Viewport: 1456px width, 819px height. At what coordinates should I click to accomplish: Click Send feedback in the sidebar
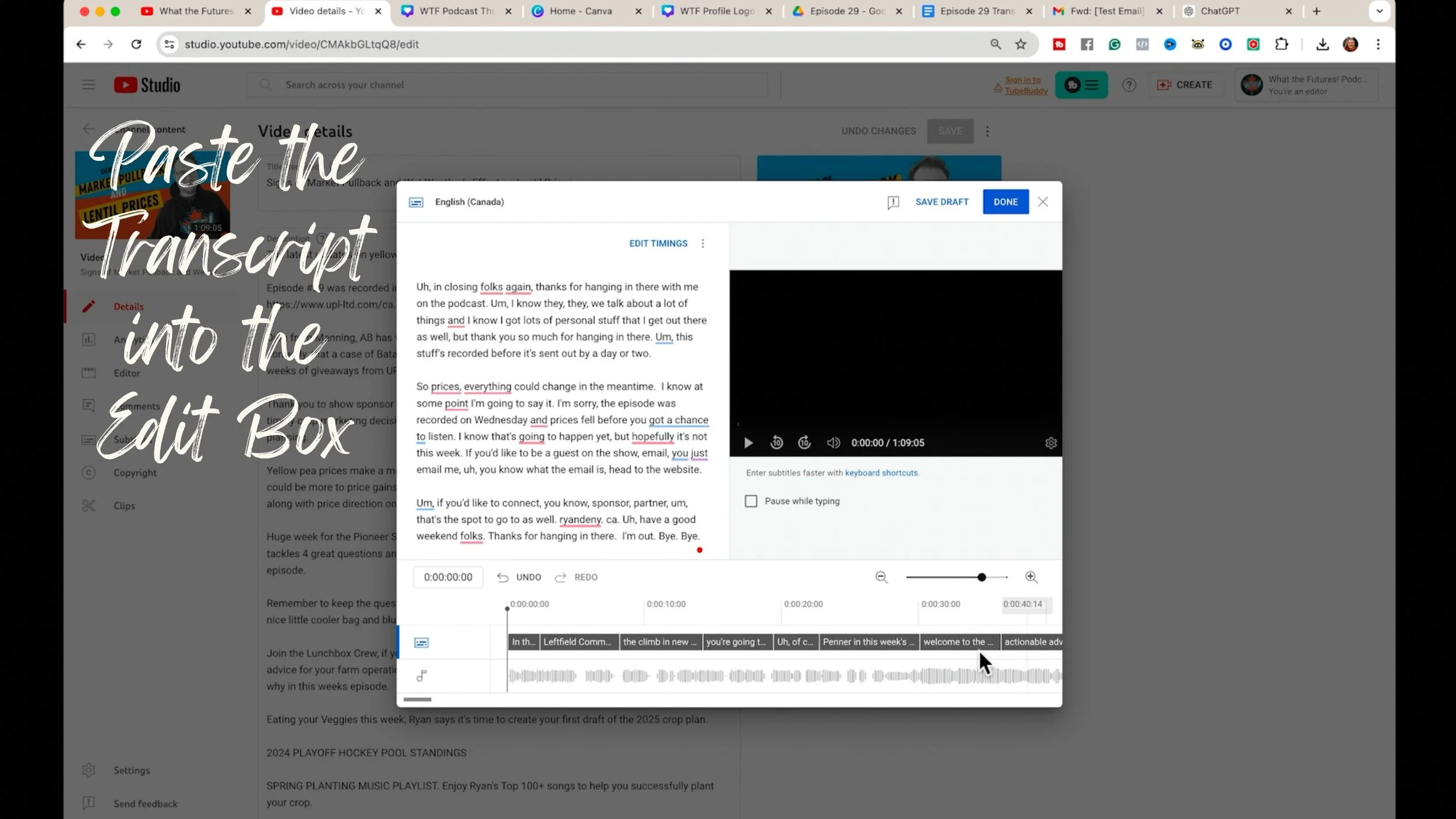point(146,803)
